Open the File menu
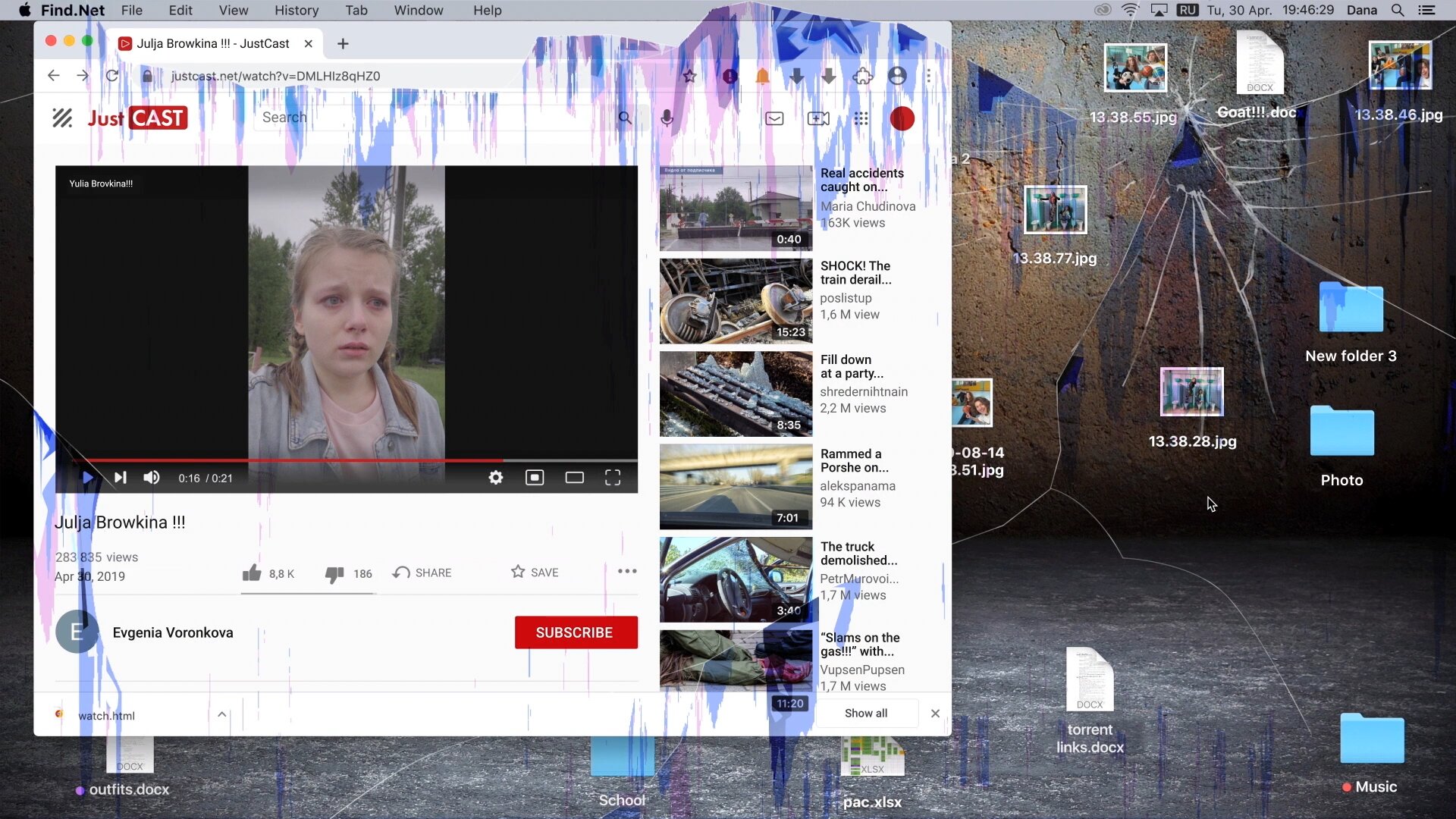This screenshot has width=1456, height=819. tap(132, 10)
